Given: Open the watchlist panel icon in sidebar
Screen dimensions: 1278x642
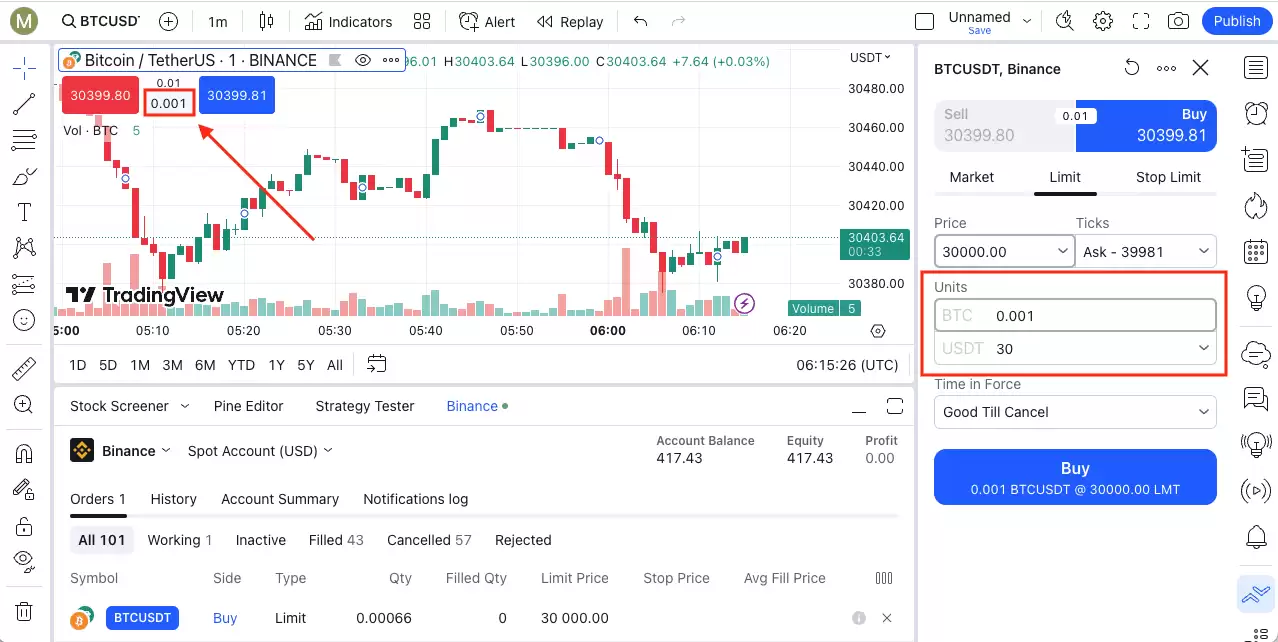Looking at the screenshot, I should tap(1256, 68).
